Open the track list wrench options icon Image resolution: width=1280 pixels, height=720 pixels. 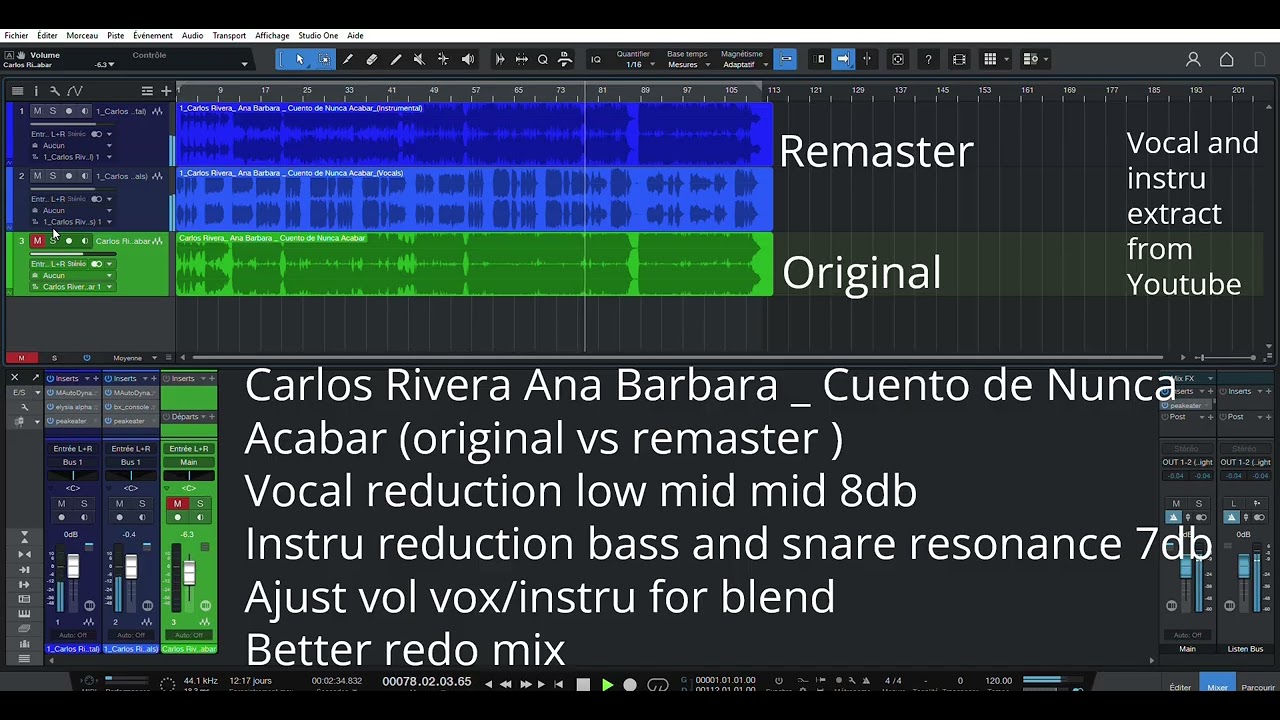coord(55,91)
